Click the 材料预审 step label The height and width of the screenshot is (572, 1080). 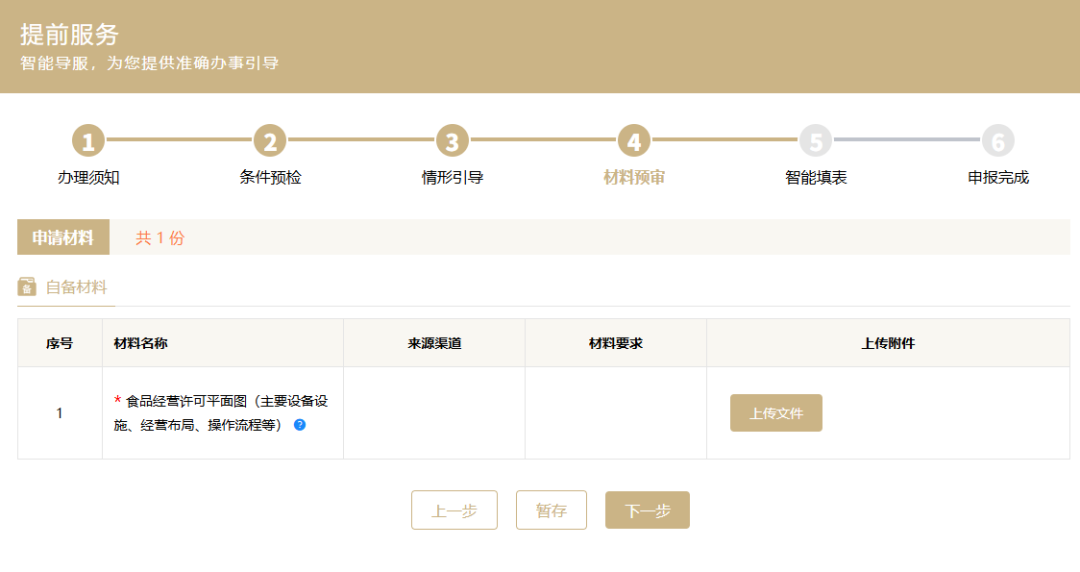pyautogui.click(x=634, y=178)
